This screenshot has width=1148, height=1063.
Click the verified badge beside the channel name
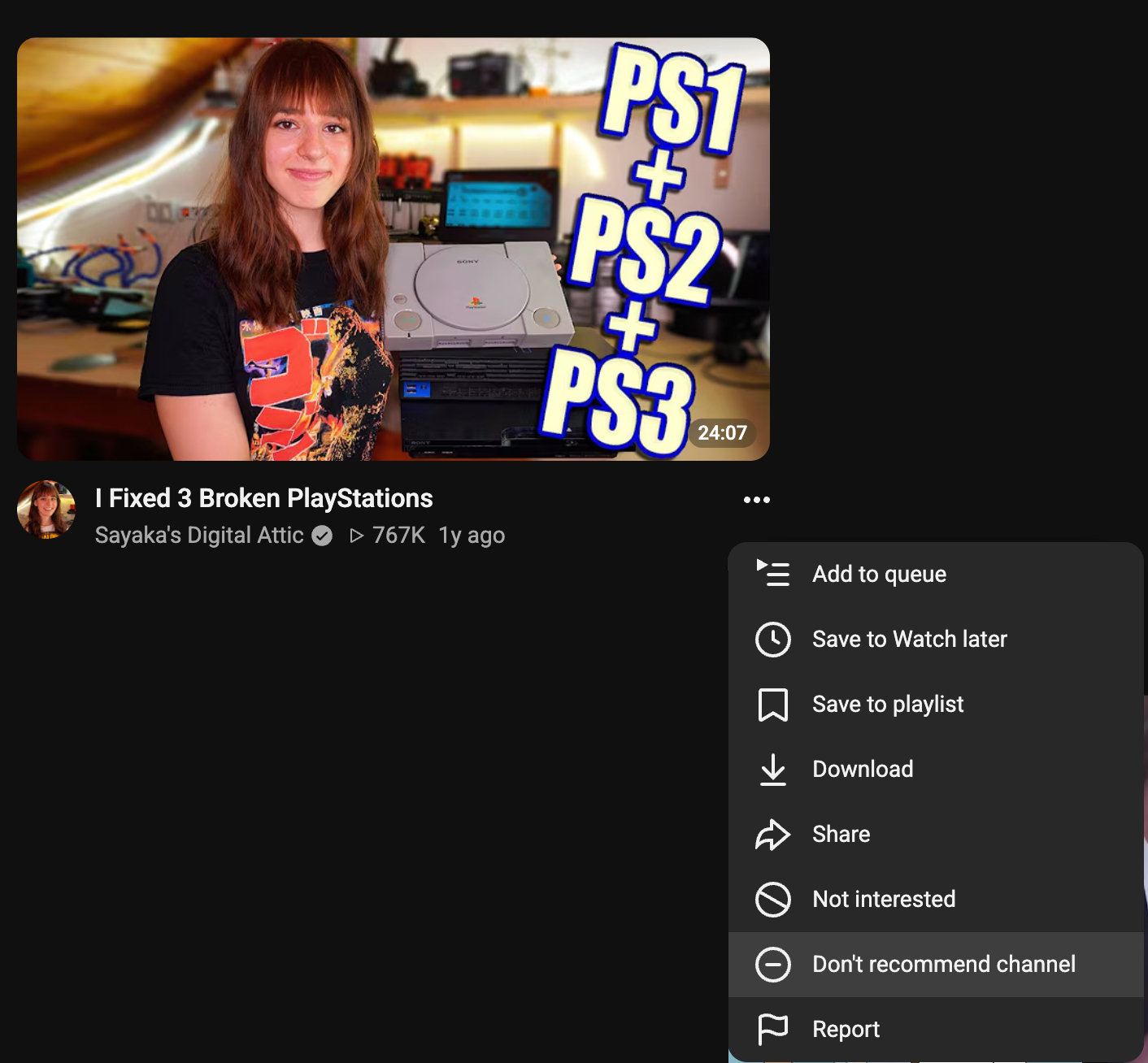(322, 536)
